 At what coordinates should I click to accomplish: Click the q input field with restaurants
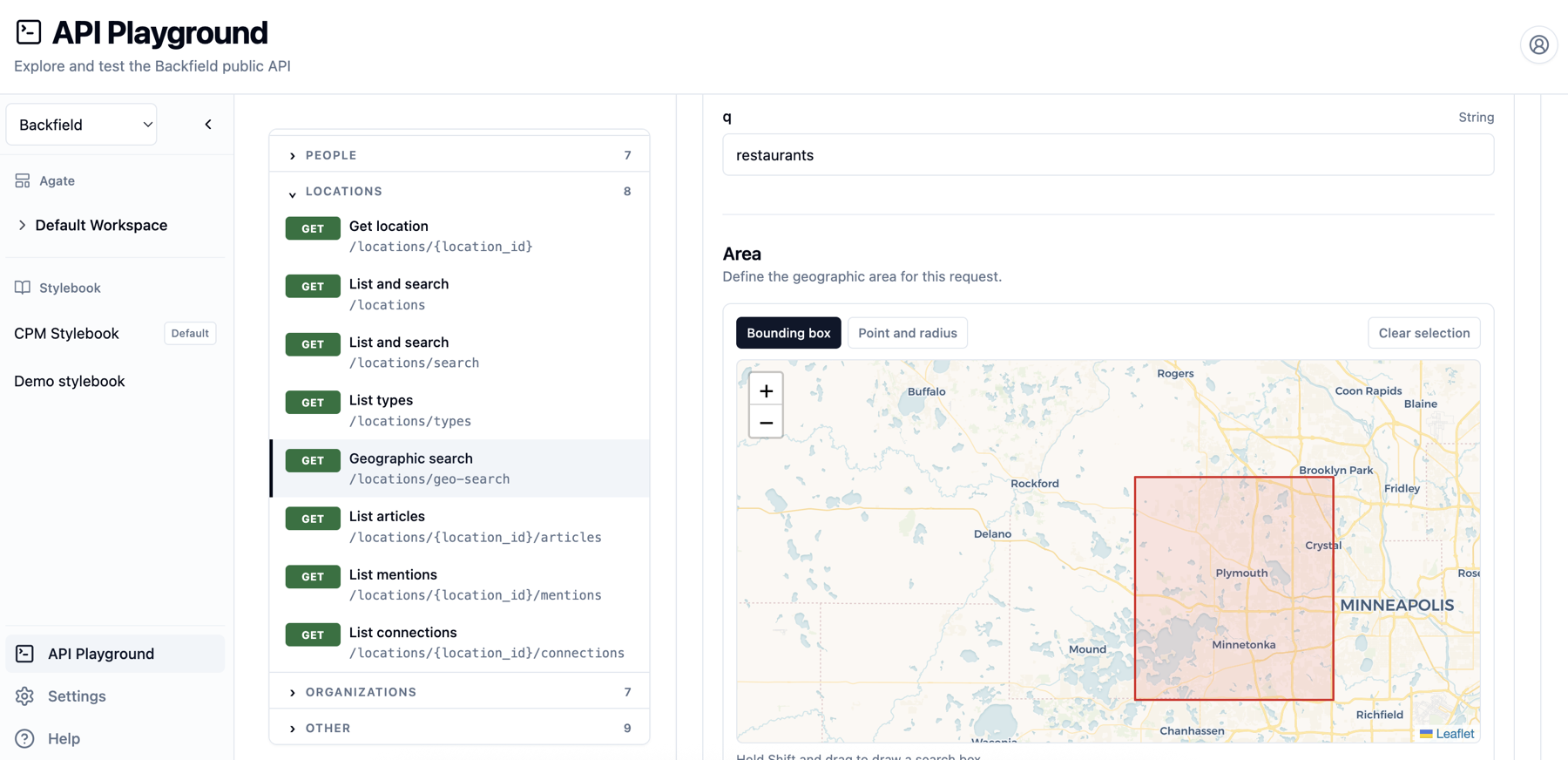tap(1108, 155)
